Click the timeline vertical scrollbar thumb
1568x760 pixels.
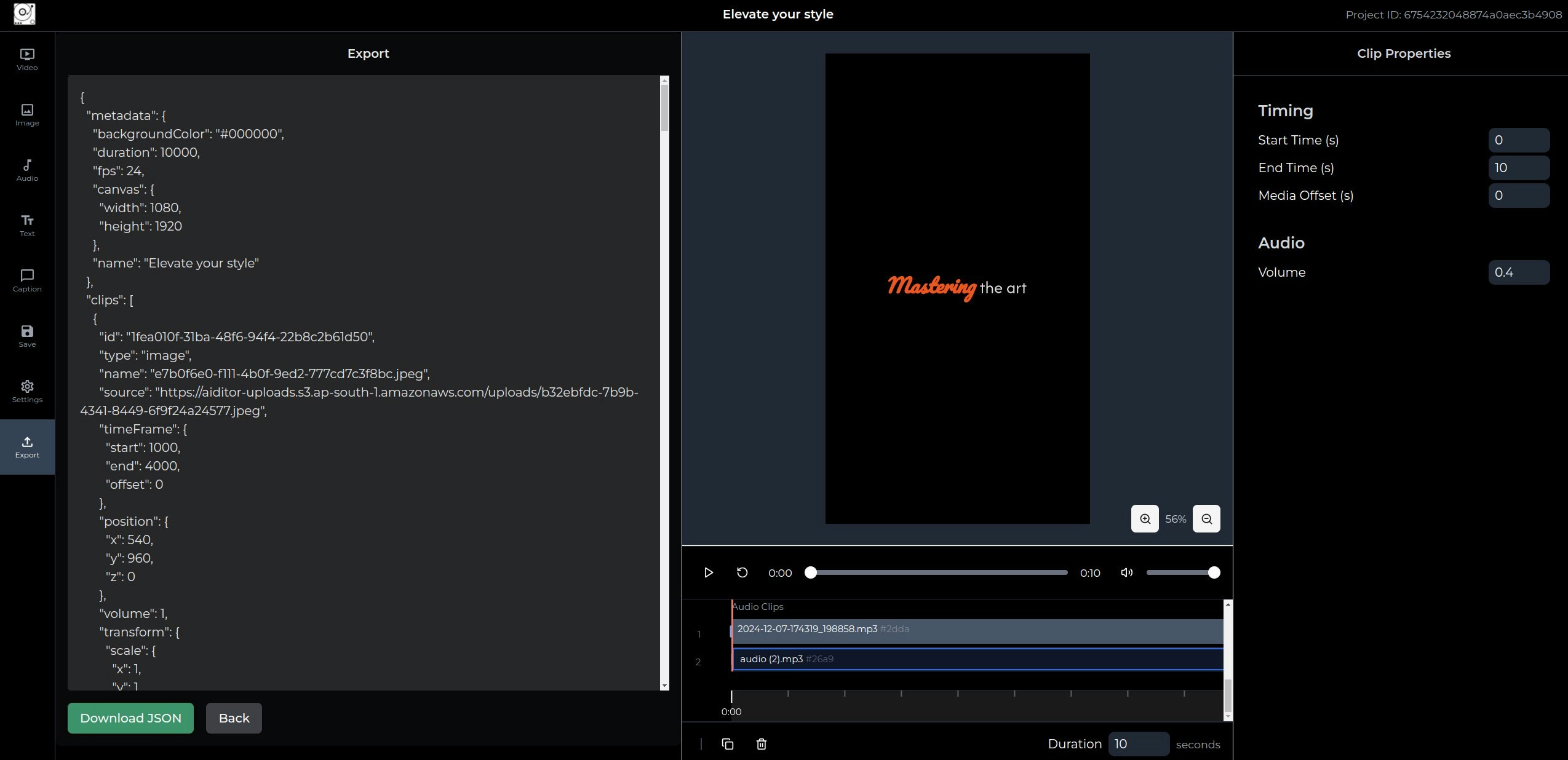1228,695
